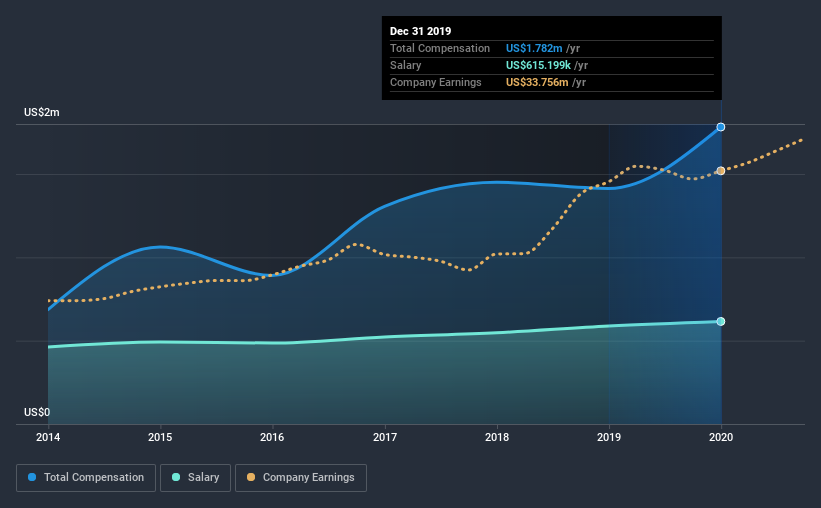Toggle the Company Earnings legend button
This screenshot has width=821, height=508.
click(x=301, y=478)
